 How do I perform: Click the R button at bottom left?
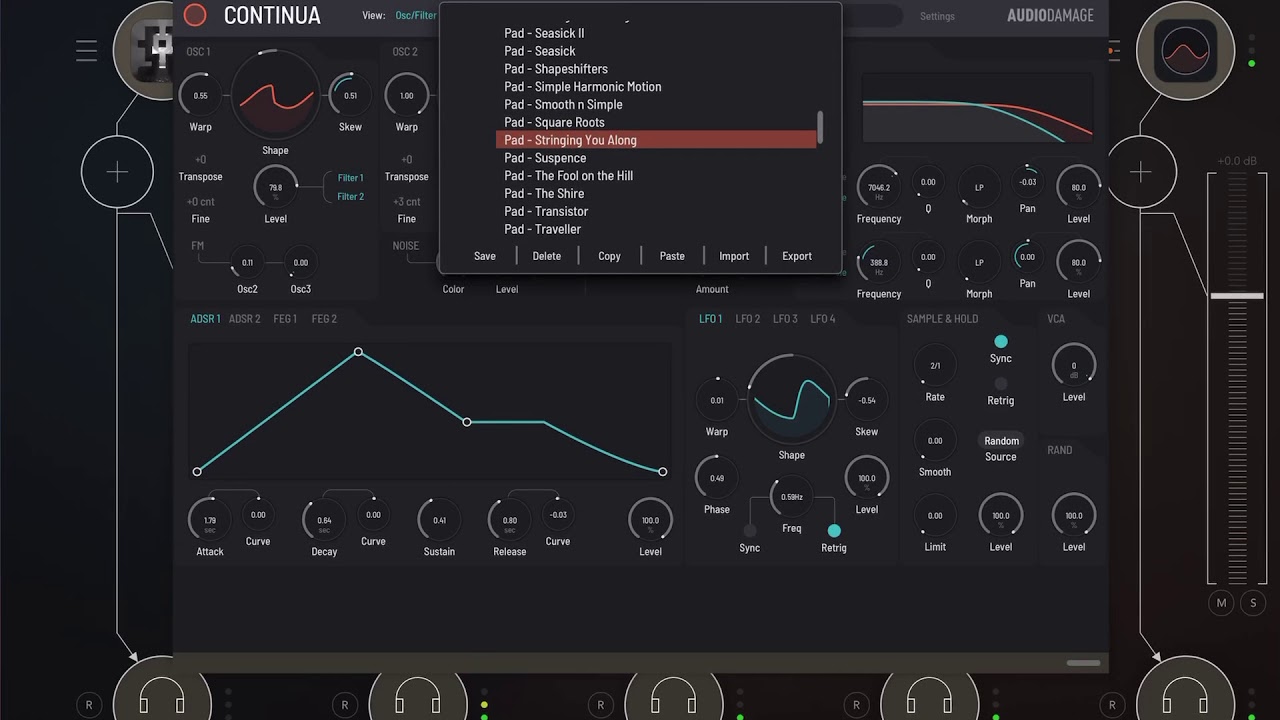88,705
